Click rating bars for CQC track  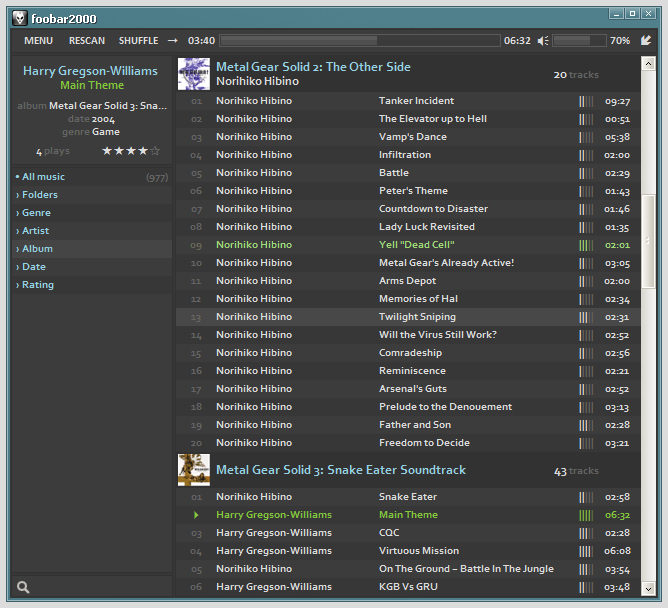pos(586,533)
